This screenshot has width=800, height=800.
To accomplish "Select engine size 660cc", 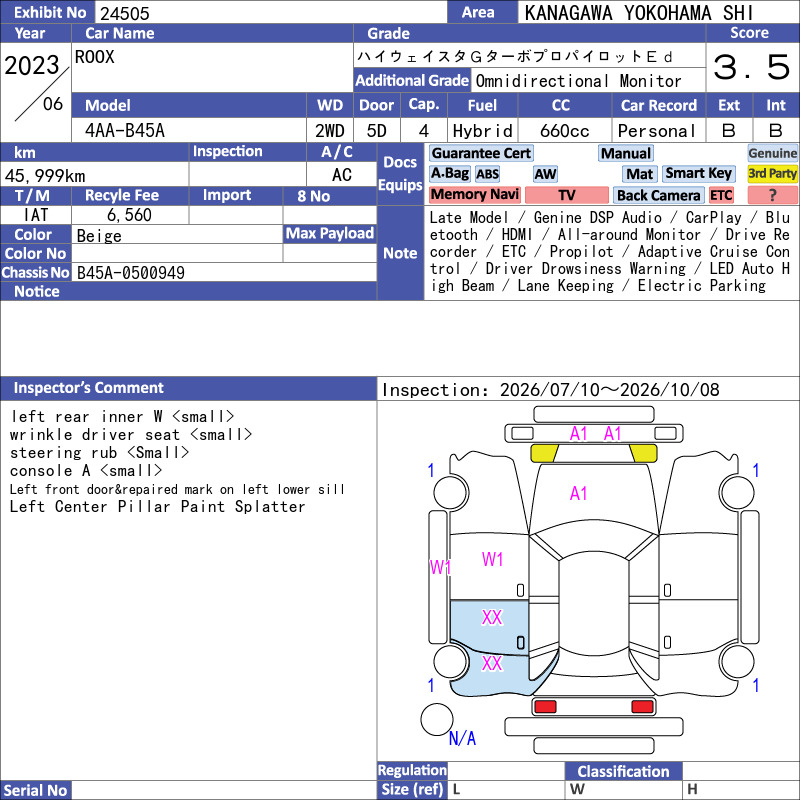I will [564, 131].
